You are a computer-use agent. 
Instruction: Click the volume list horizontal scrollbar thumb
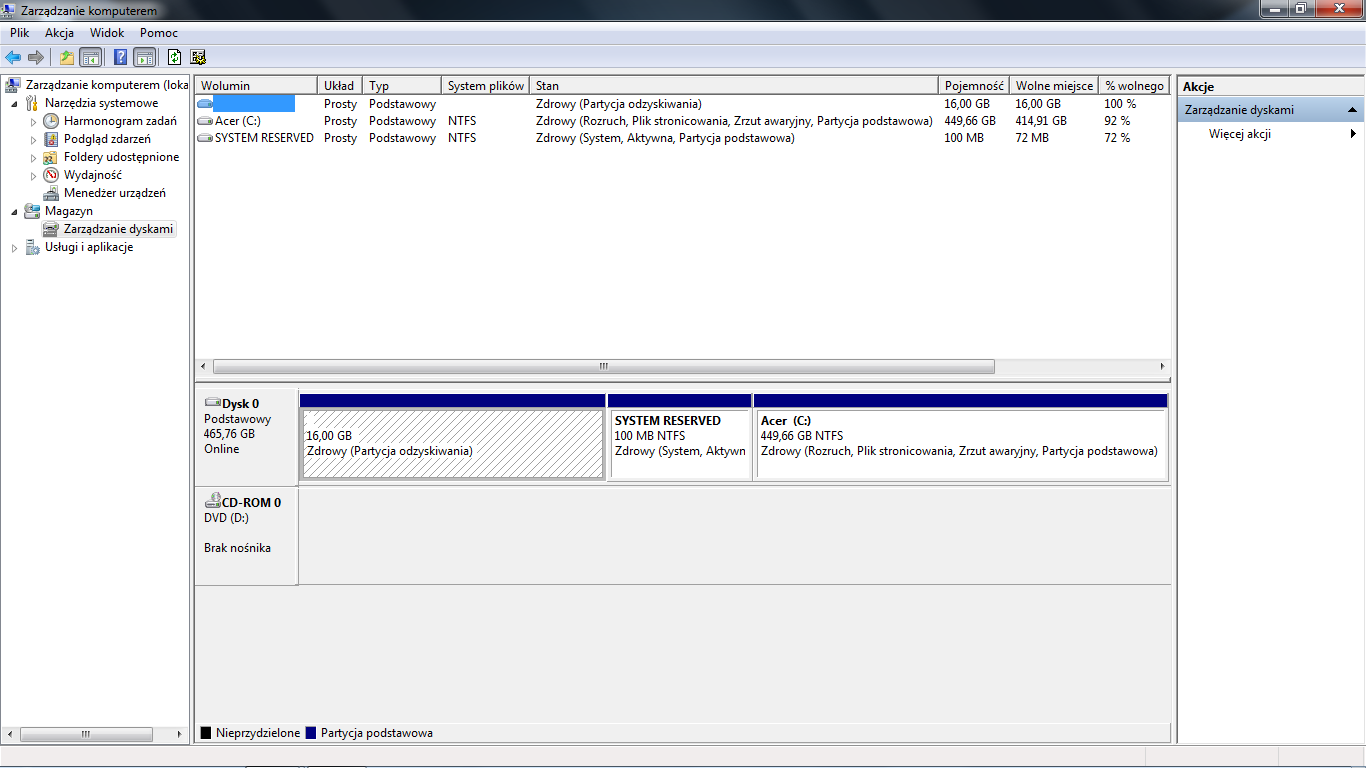(x=603, y=367)
